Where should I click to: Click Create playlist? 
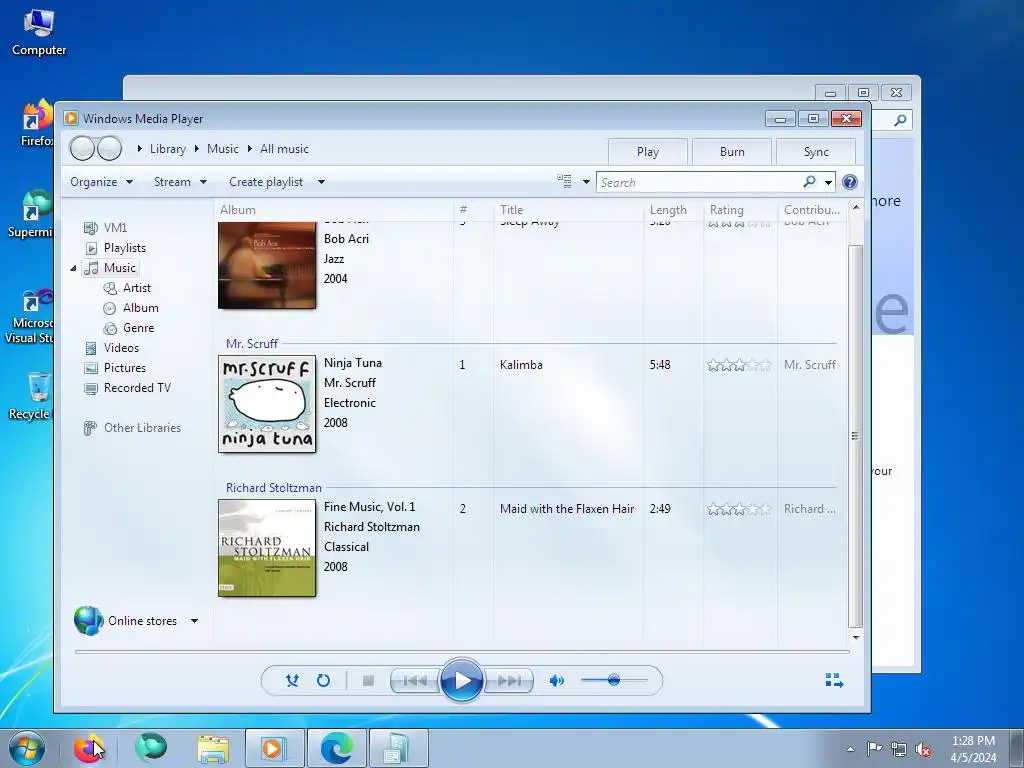coord(266,182)
